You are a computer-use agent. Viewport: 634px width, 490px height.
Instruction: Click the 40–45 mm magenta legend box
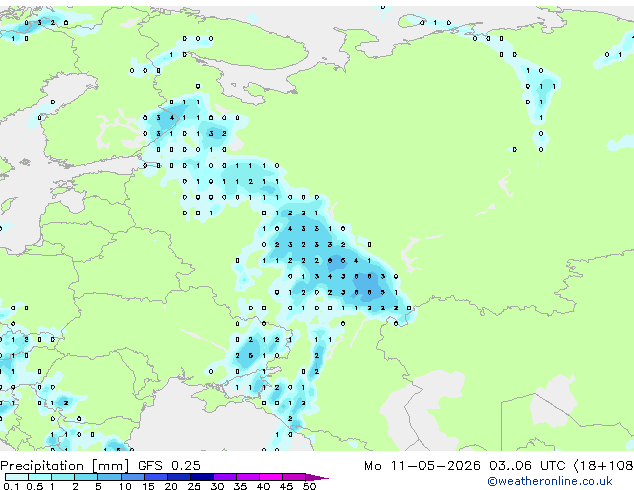(x=271, y=477)
